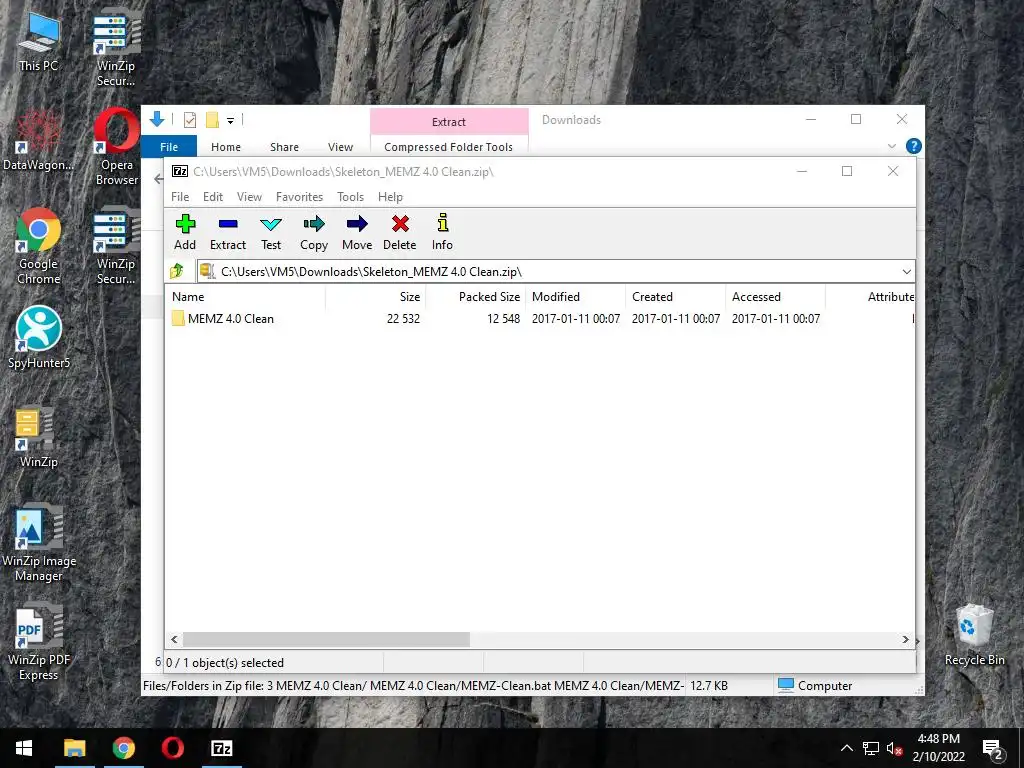
Task: Sort by the Name column header
Action: (x=246, y=296)
